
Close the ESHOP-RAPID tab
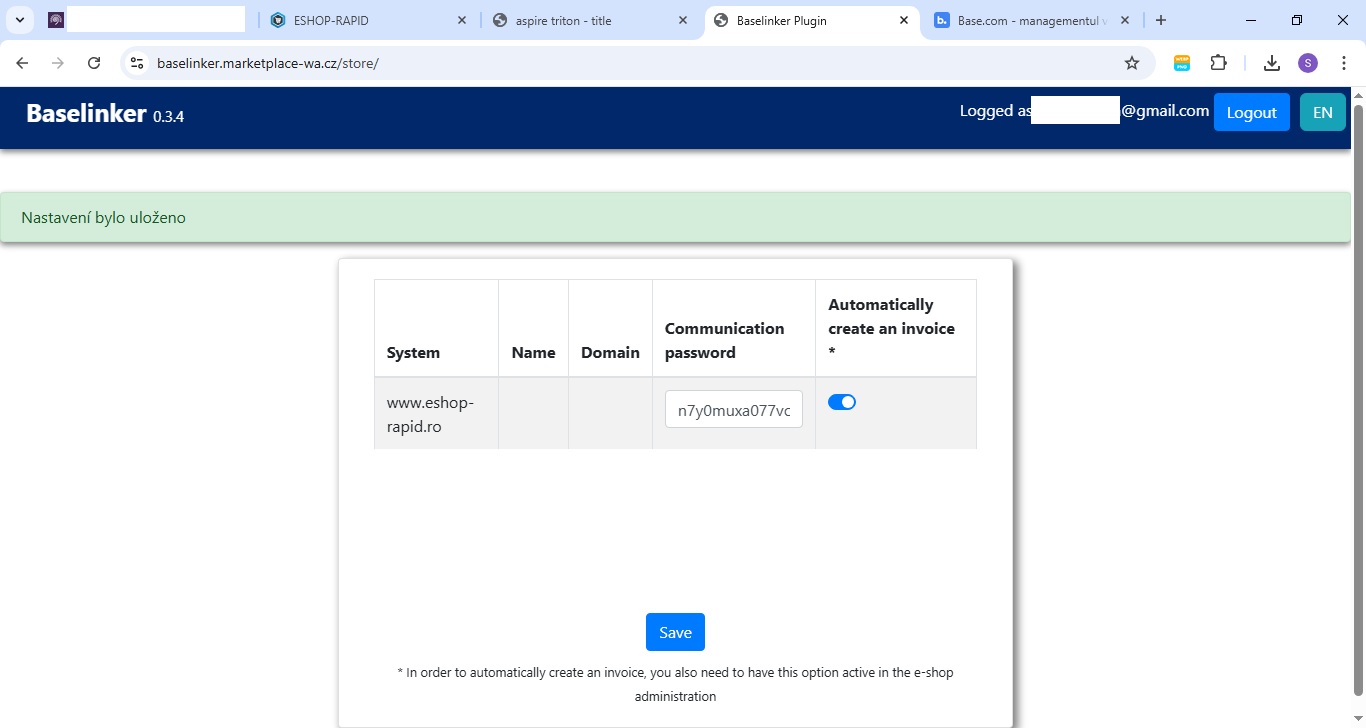(x=461, y=20)
